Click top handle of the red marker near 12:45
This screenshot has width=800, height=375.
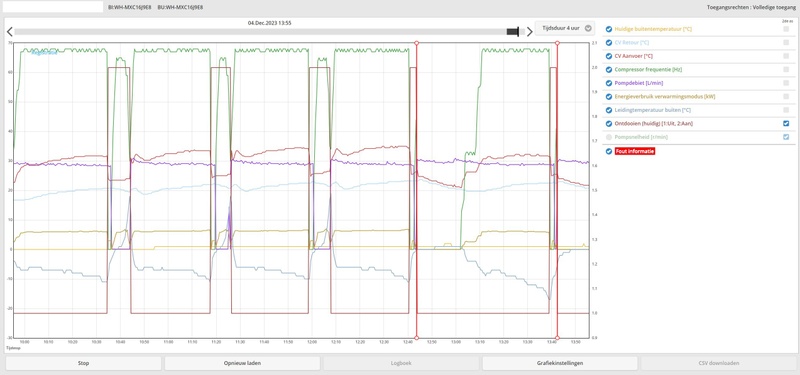tap(417, 43)
